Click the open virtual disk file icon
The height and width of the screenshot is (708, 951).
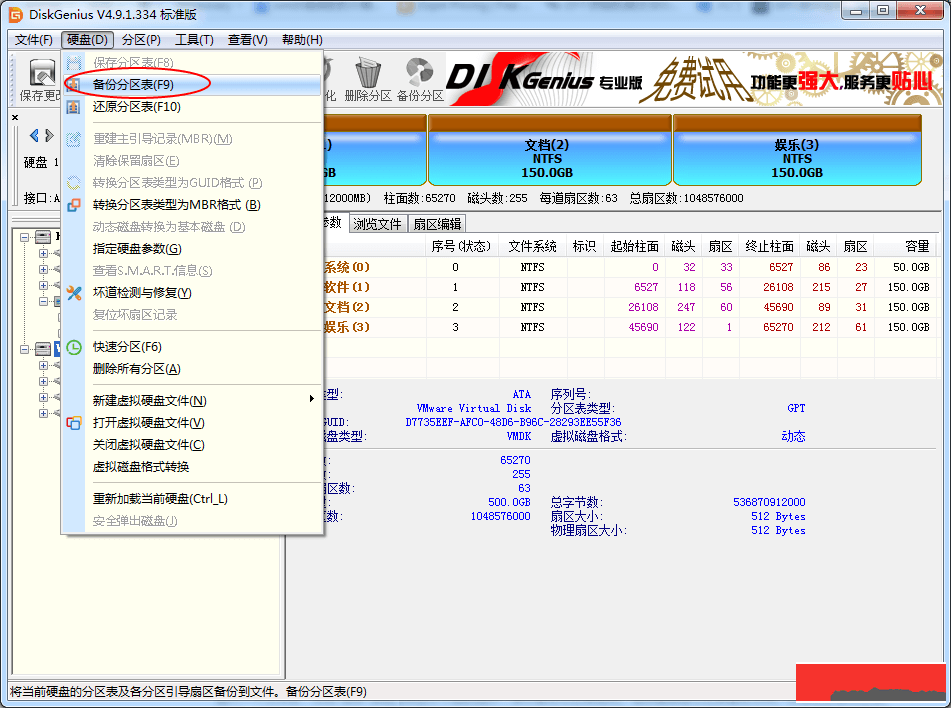(x=73, y=423)
